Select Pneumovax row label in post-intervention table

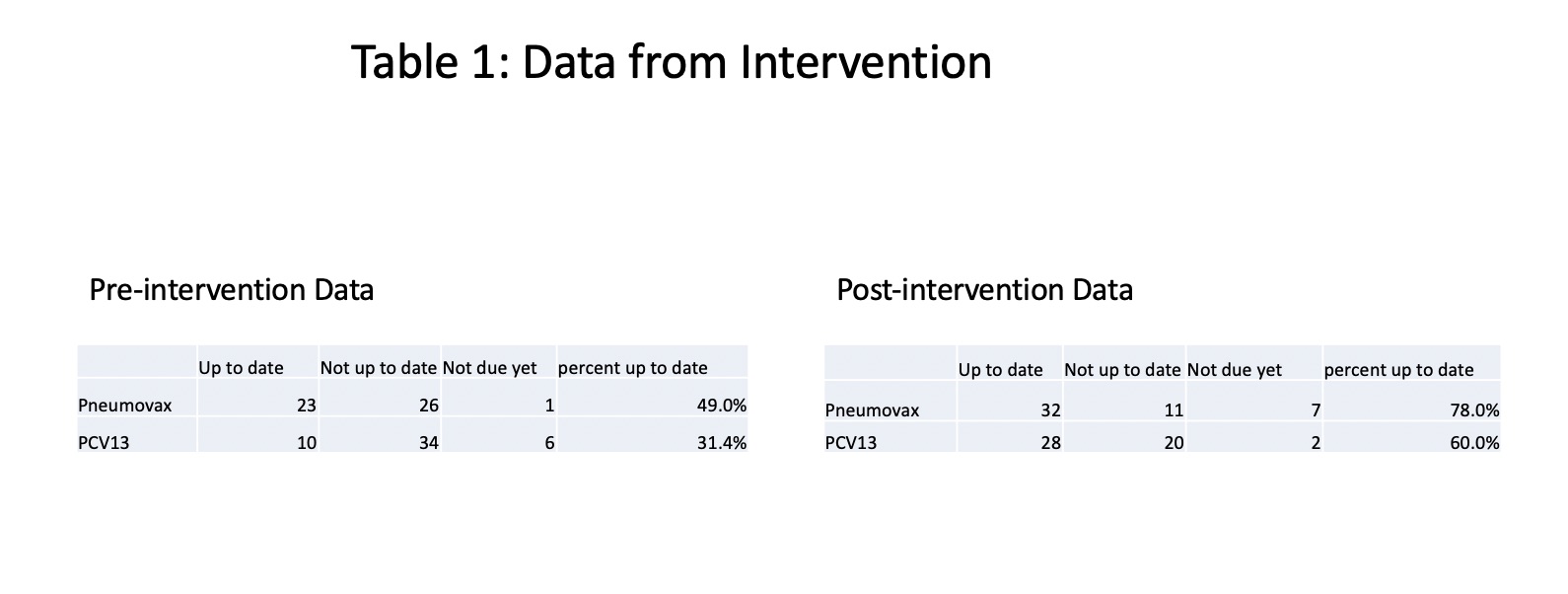[872, 410]
